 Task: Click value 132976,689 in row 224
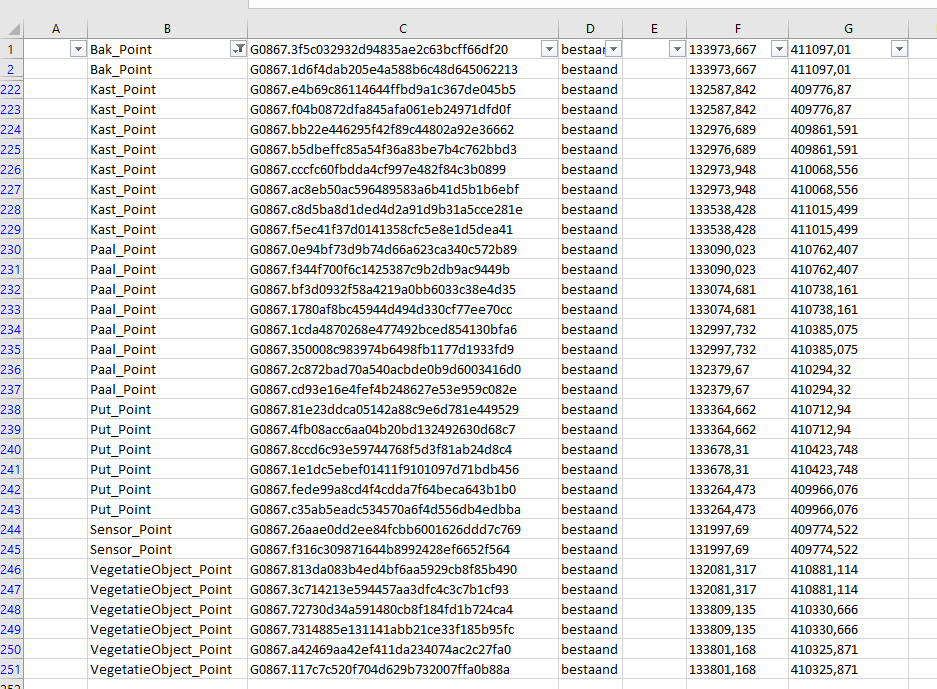pos(737,130)
